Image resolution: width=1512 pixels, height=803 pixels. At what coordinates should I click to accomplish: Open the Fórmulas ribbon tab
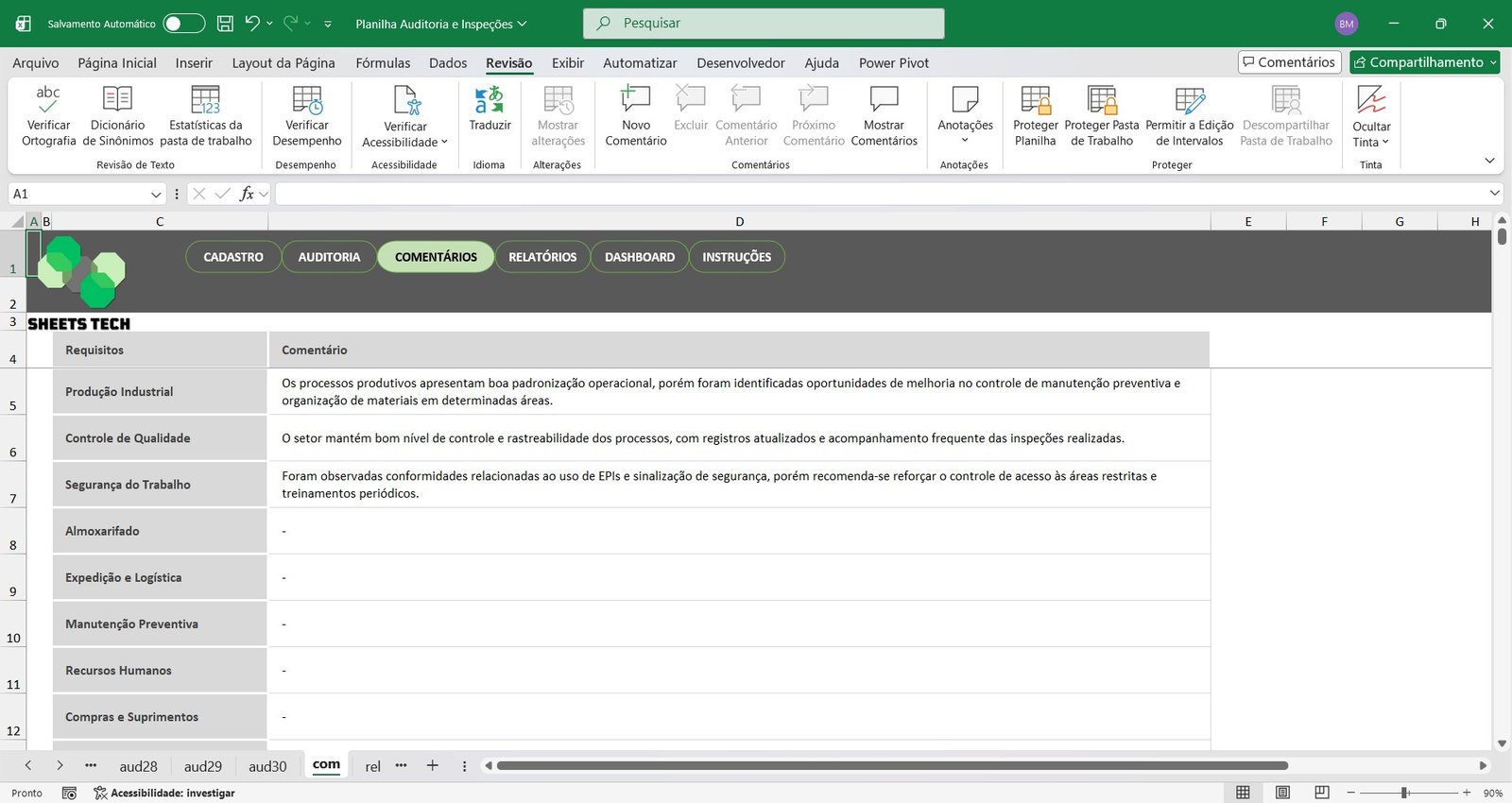383,63
